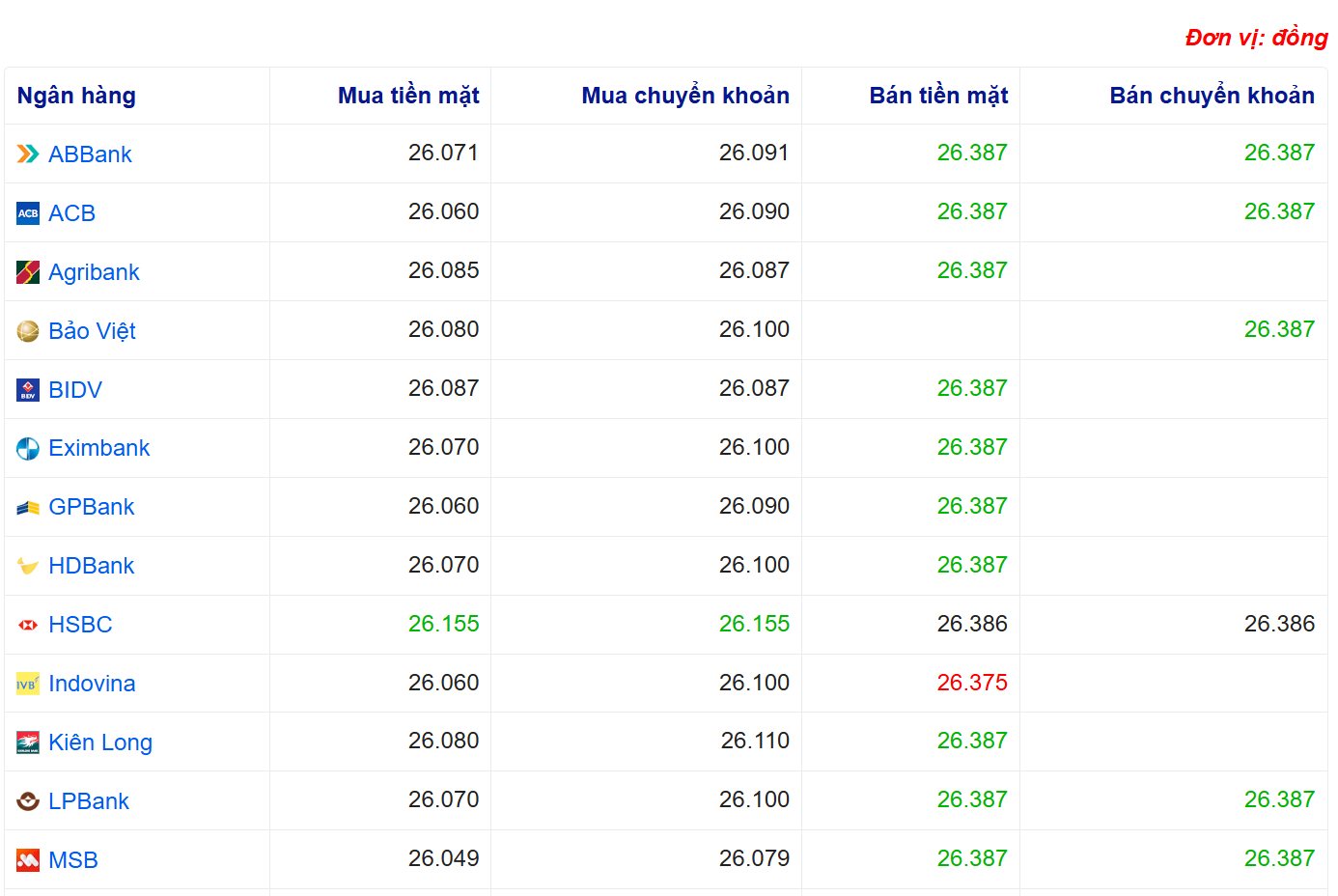
Task: Click the Kiên Long logo icon
Action: pos(28,742)
